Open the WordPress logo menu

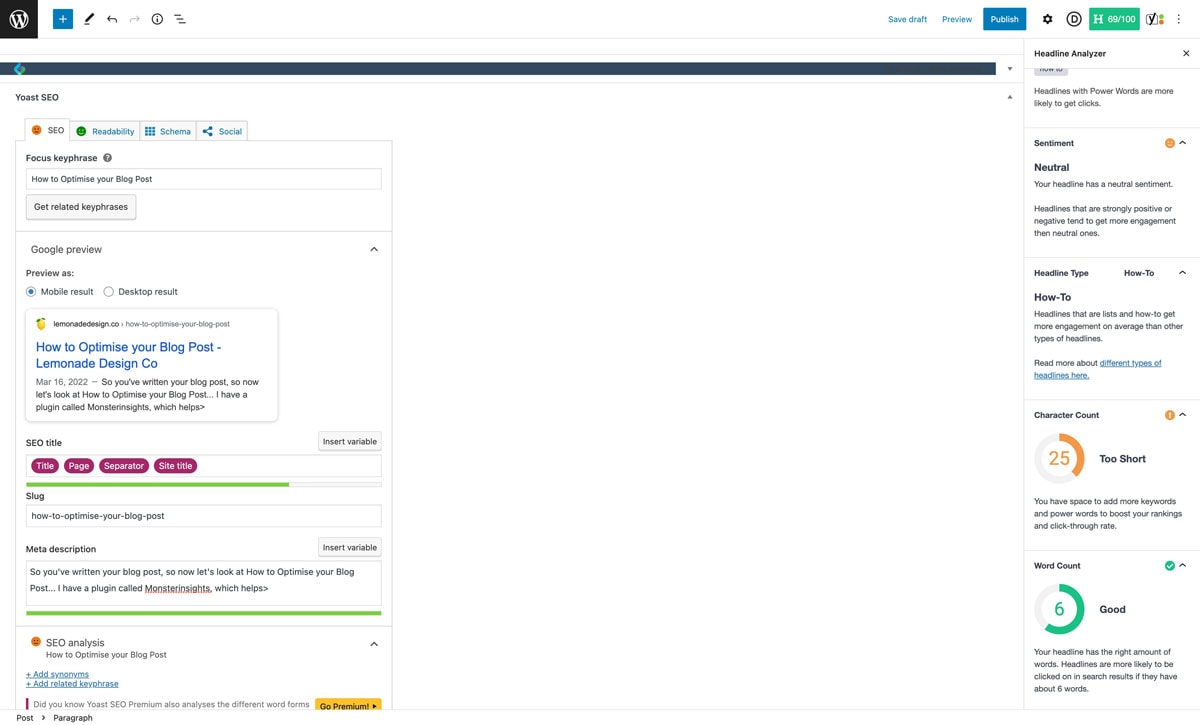19,19
